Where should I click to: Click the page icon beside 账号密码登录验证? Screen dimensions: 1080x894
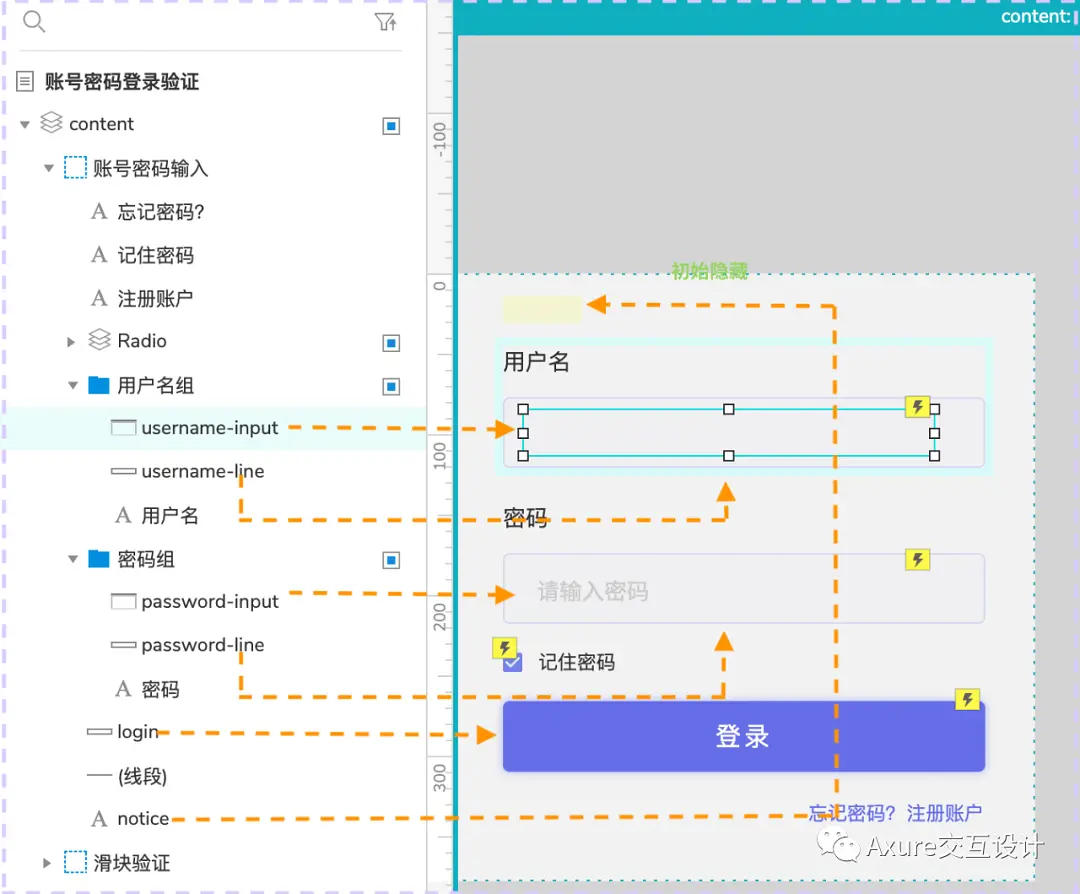22,81
